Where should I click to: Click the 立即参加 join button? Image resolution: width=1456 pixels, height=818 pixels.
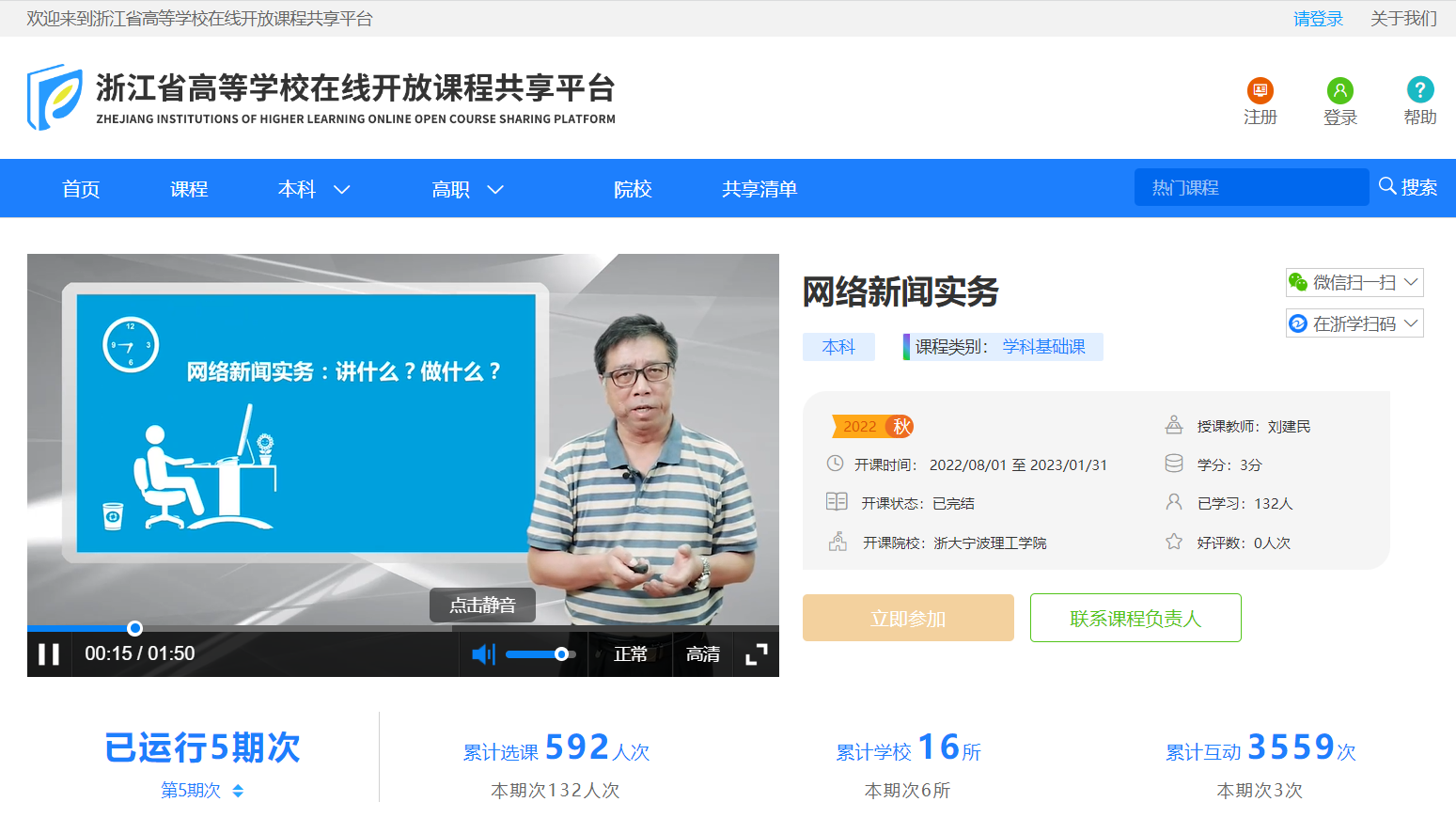pos(908,619)
